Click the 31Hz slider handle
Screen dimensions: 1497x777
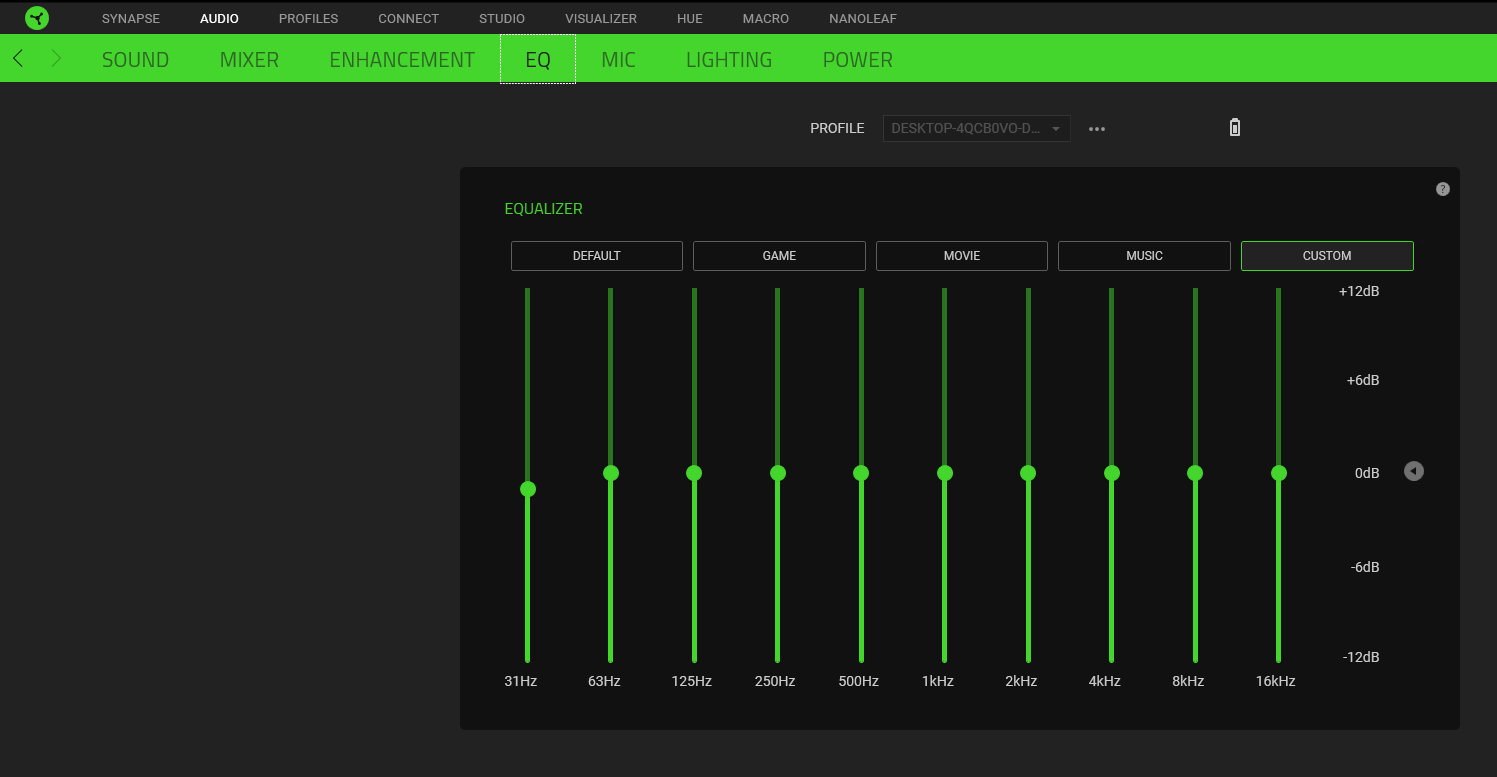point(528,489)
